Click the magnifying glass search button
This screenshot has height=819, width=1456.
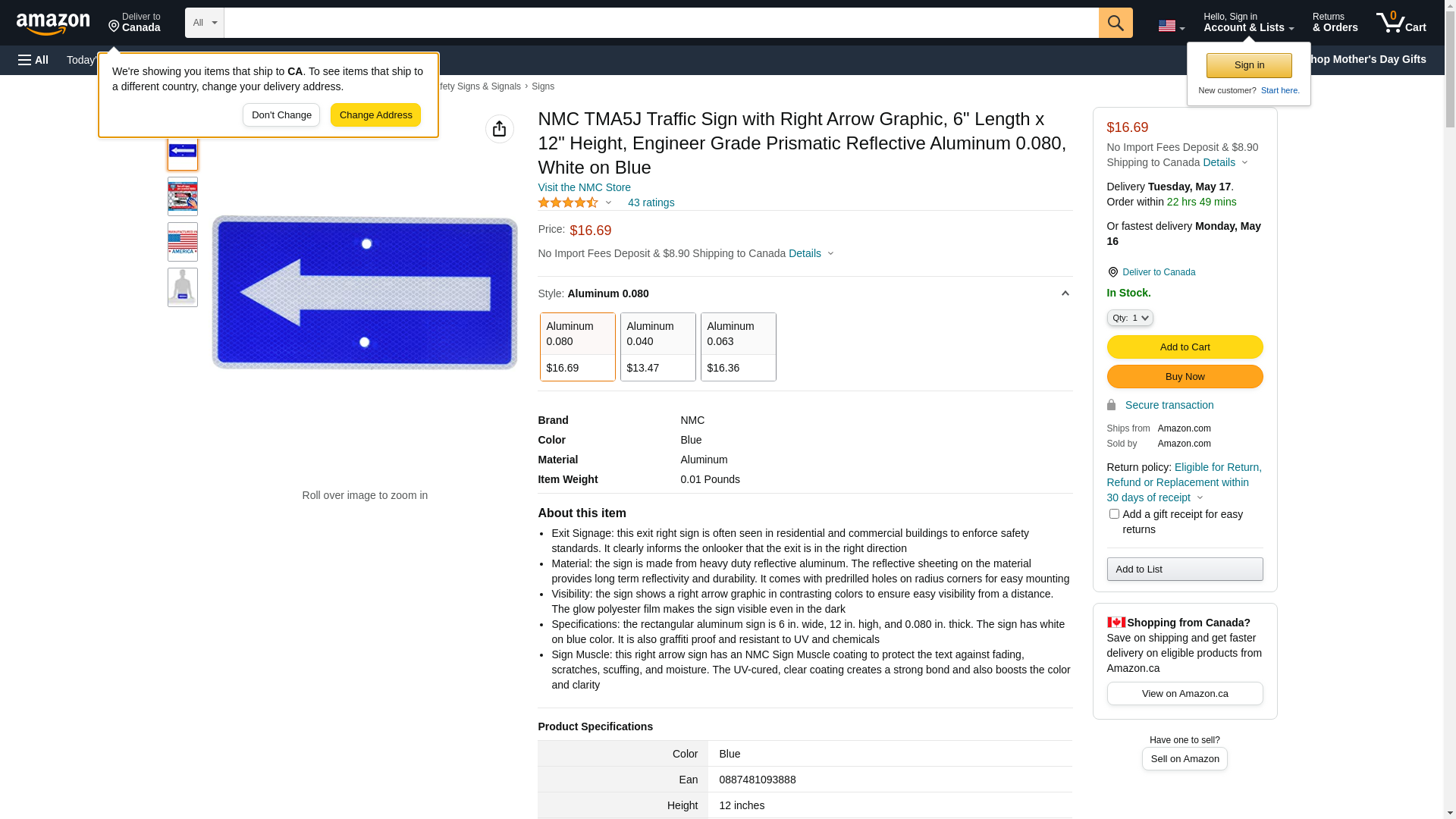click(x=1116, y=23)
